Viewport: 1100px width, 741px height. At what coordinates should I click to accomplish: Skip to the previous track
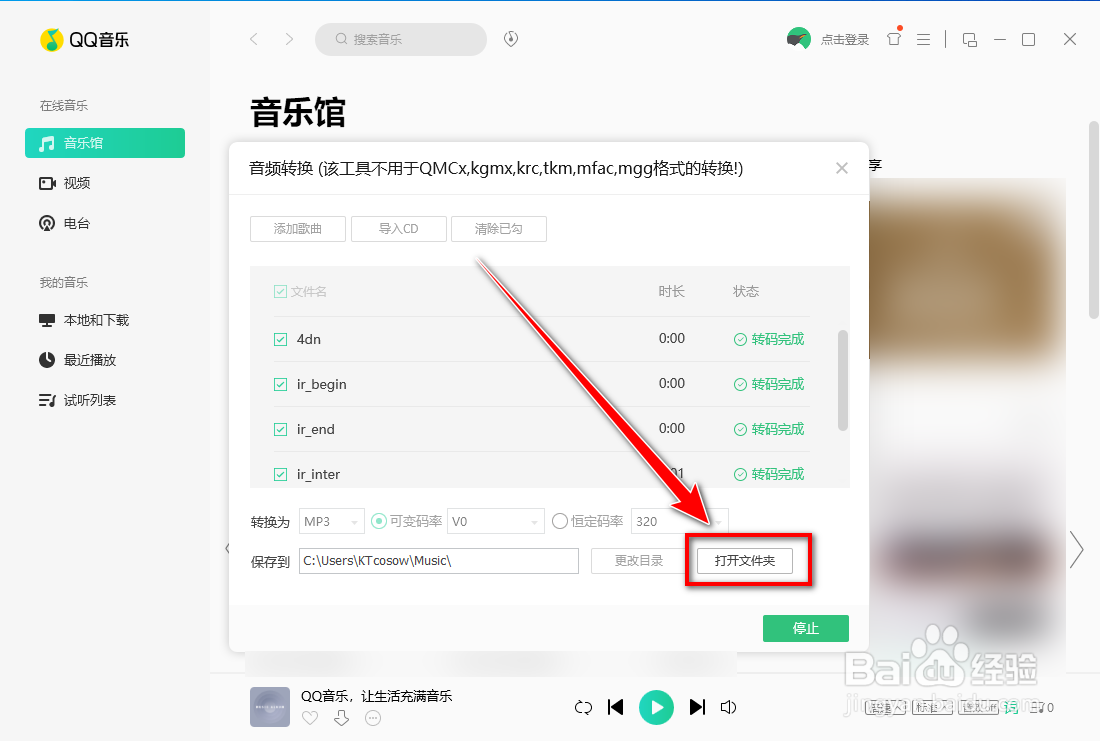pyautogui.click(x=615, y=707)
